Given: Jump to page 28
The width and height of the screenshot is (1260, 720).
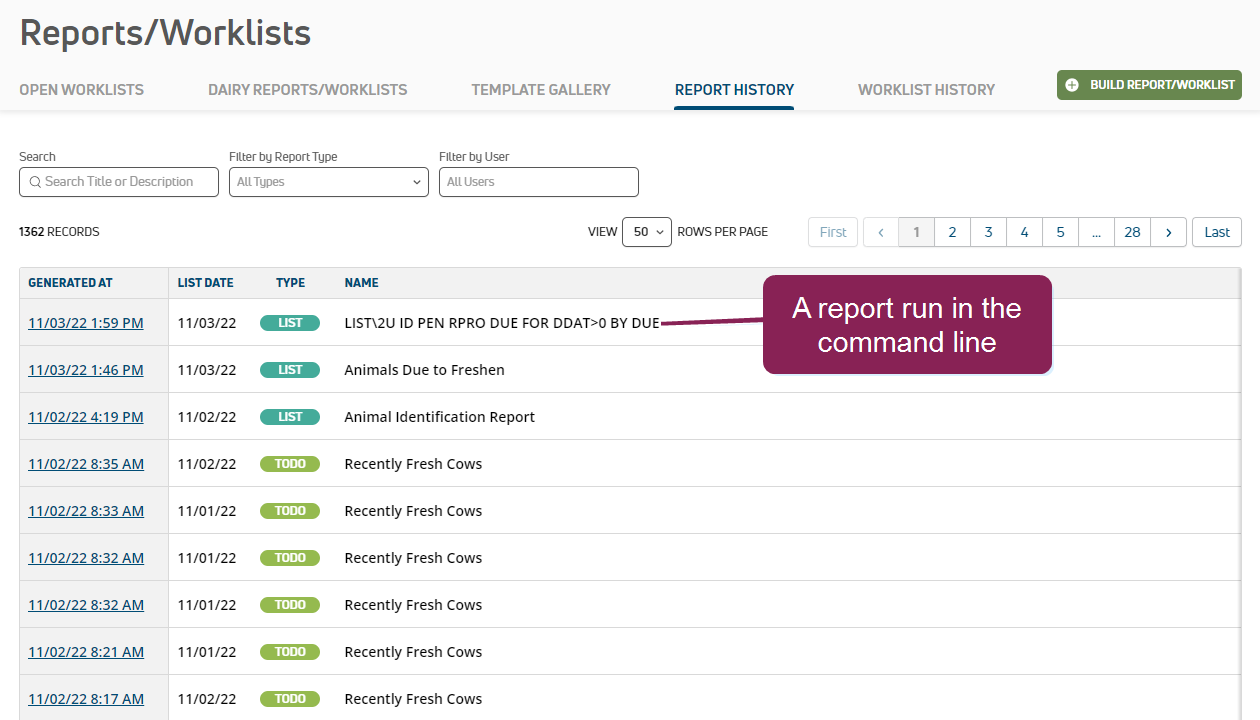Looking at the screenshot, I should [x=1132, y=232].
